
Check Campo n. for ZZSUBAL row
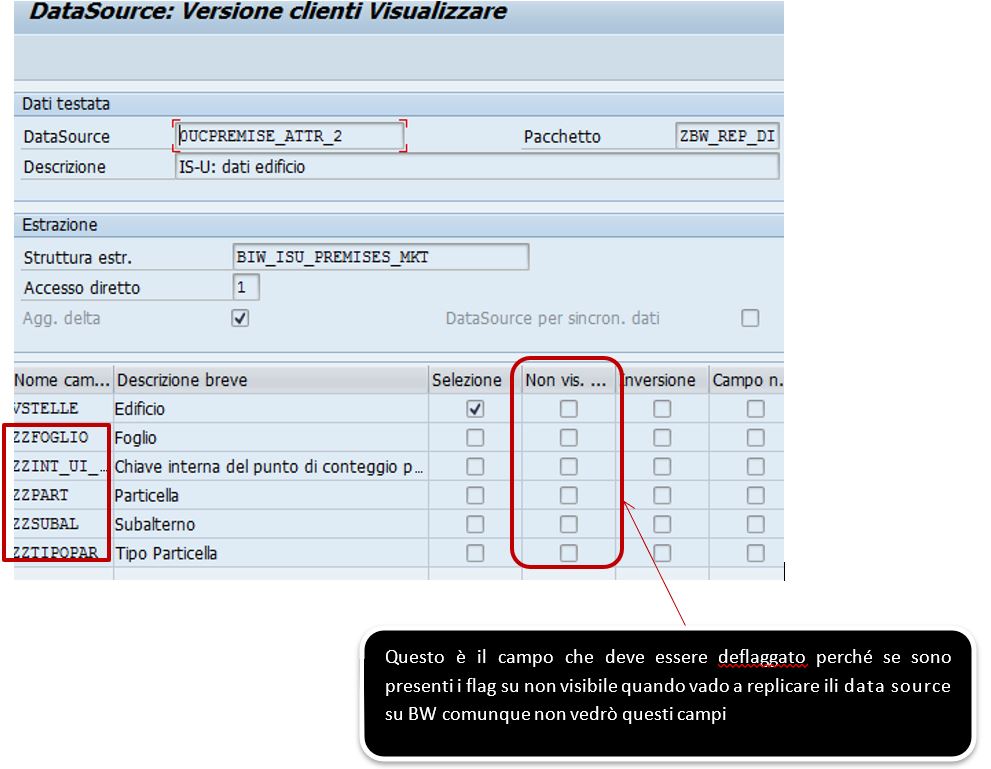pyautogui.click(x=756, y=524)
